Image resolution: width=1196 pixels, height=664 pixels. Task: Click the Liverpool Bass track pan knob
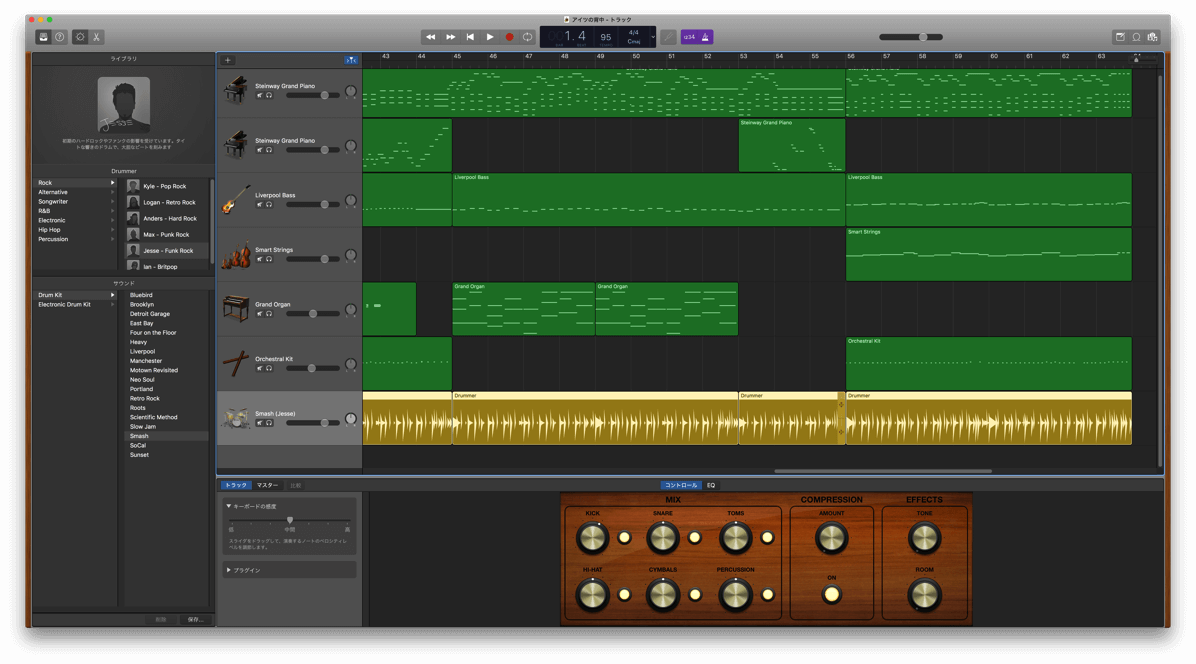click(350, 200)
